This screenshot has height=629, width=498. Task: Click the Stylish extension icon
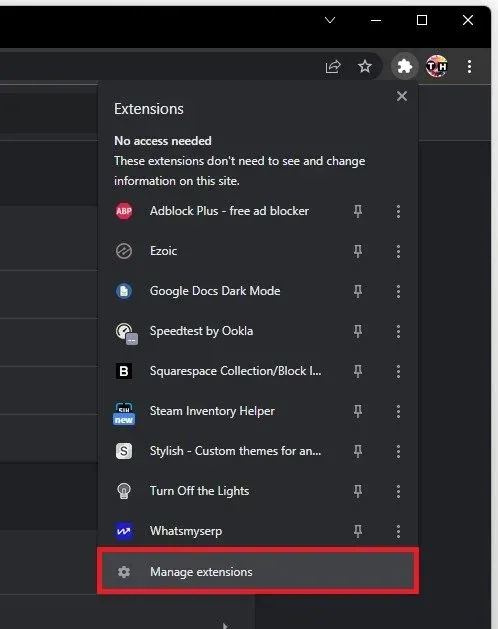coord(124,451)
